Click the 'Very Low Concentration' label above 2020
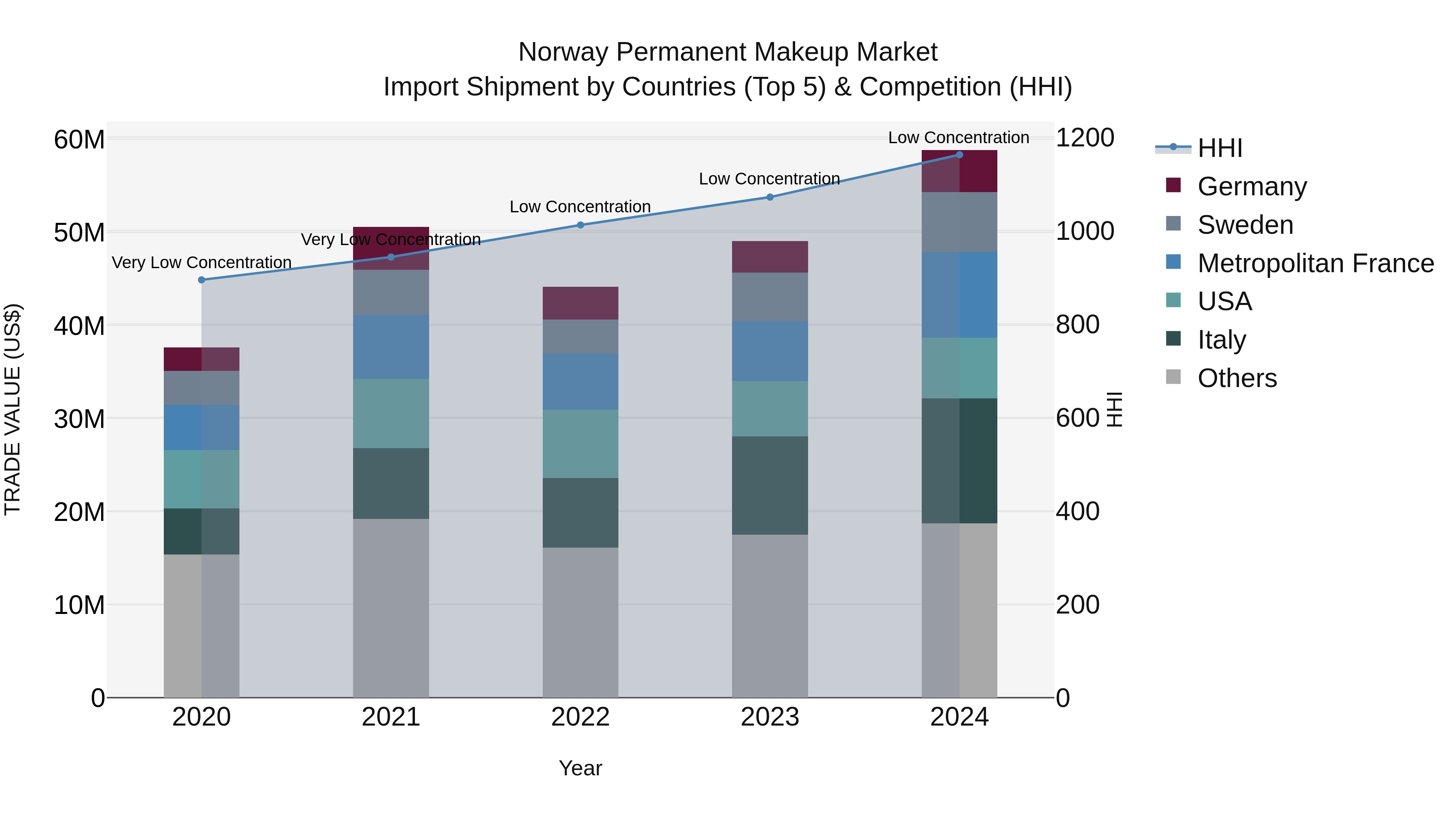The image size is (1456, 819). point(202,263)
